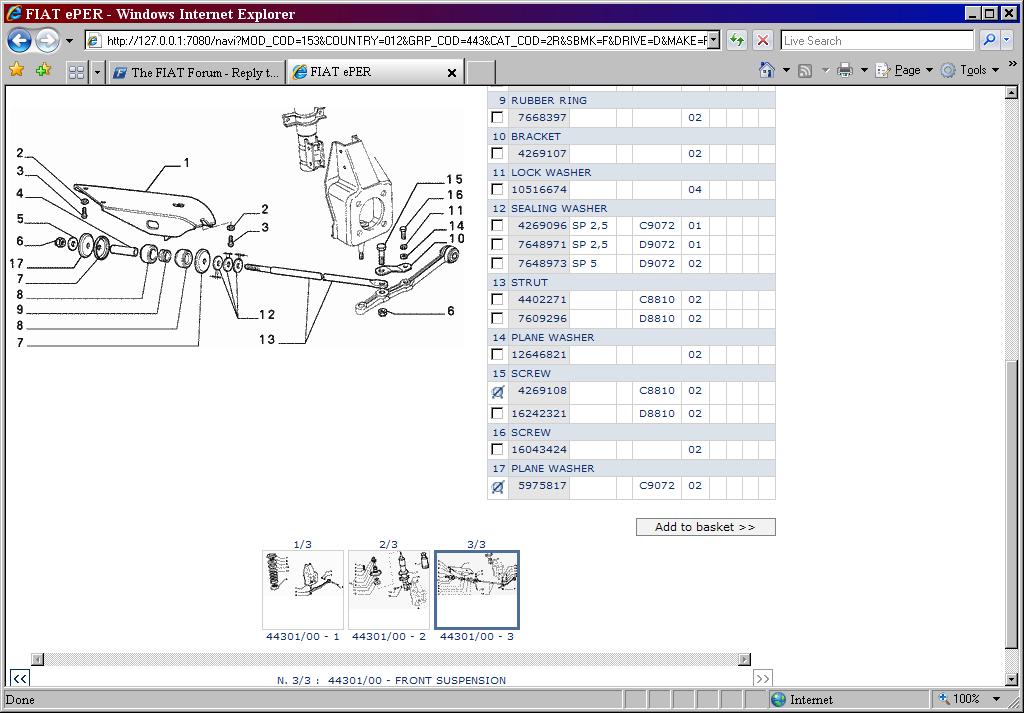Go to the previous drawing with the << button

(x=20, y=678)
